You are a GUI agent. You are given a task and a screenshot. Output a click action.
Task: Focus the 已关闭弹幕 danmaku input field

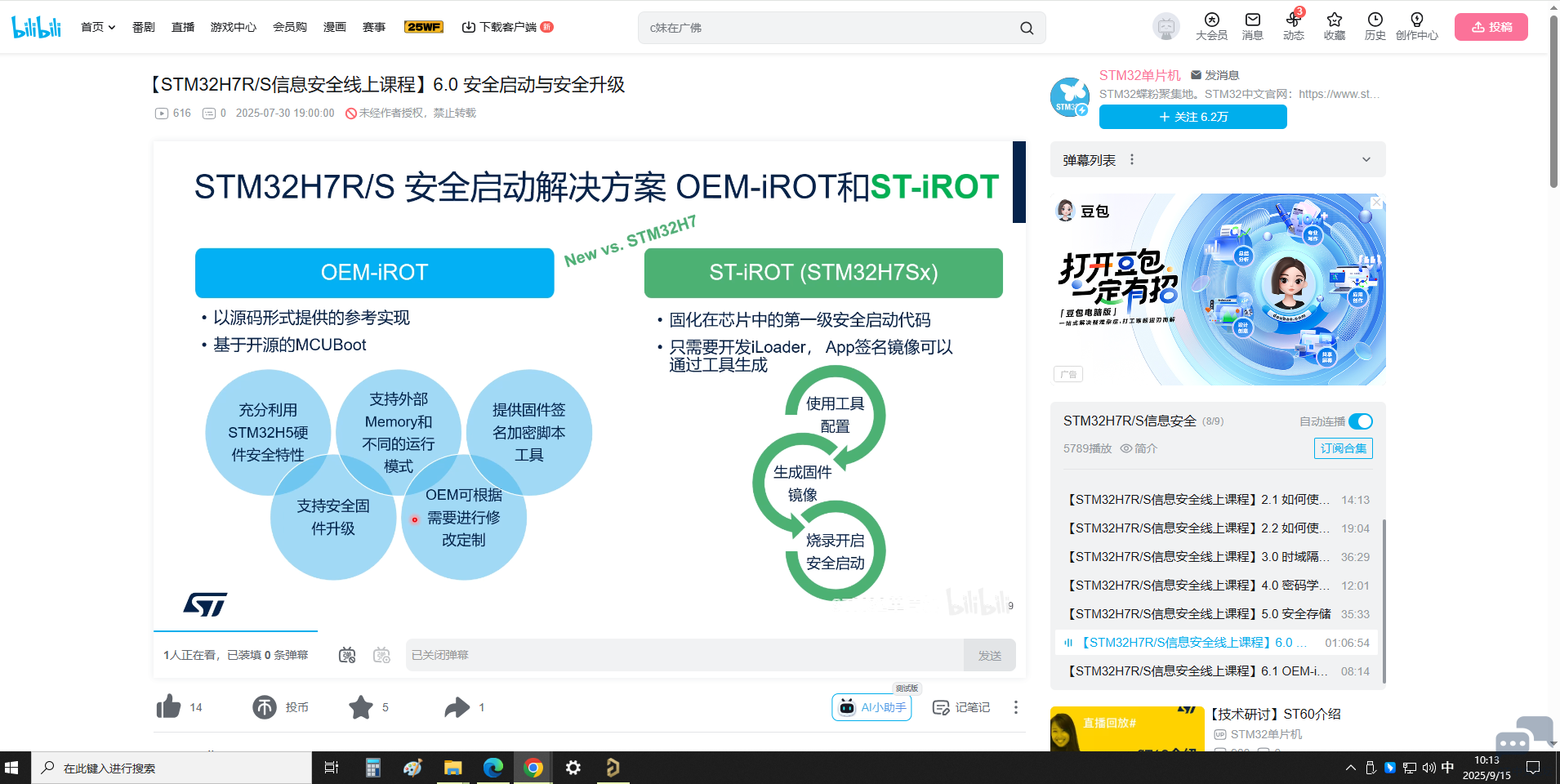(684, 655)
